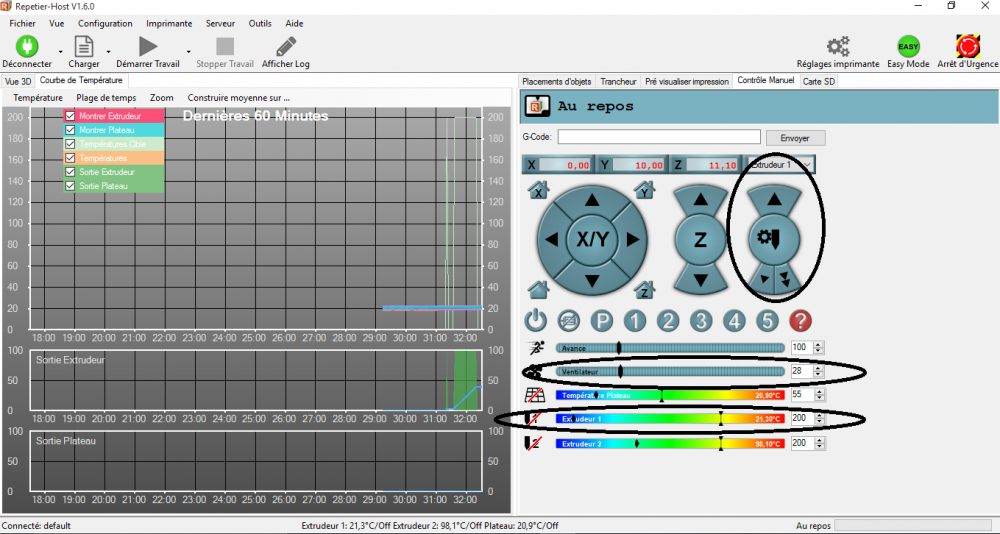
Task: Raise Z axis with up arrow
Action: [700, 200]
